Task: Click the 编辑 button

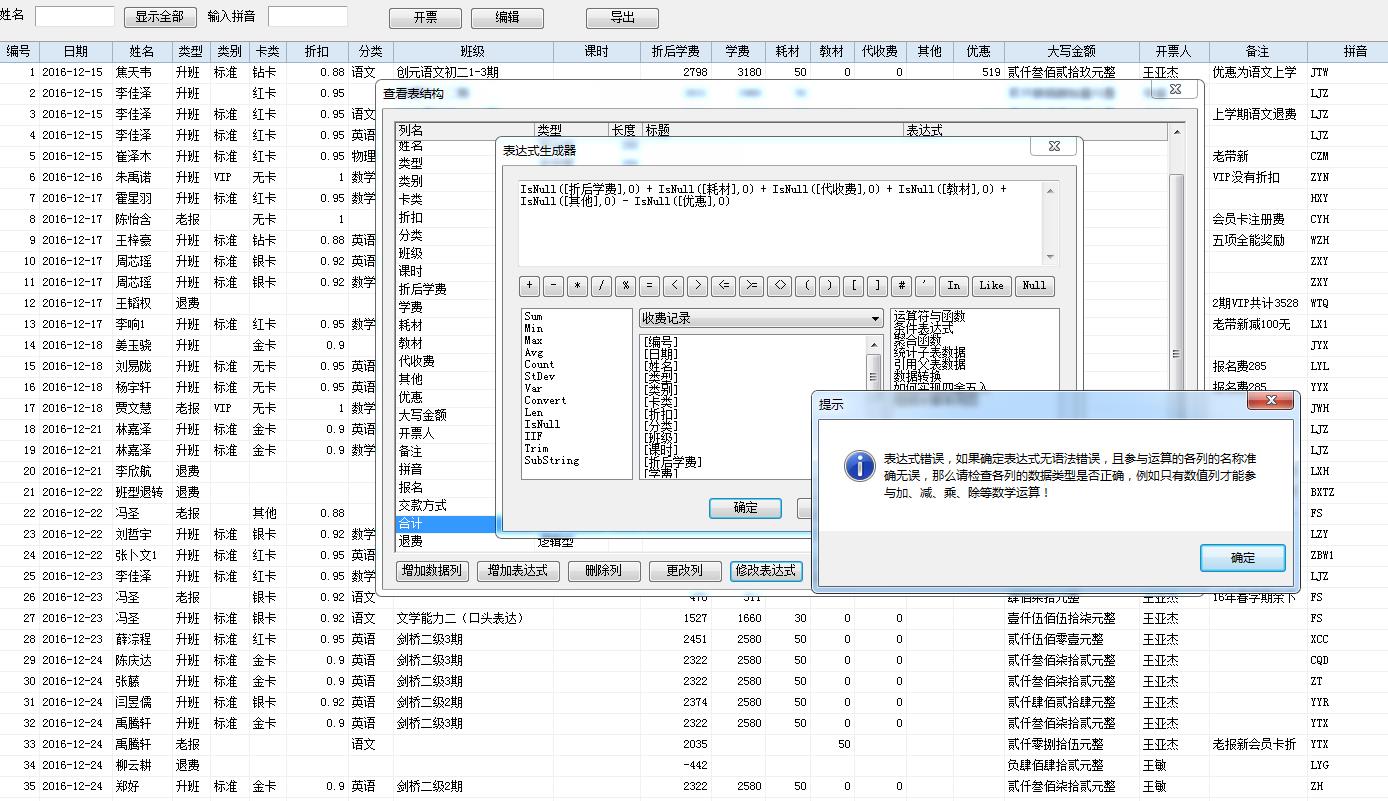Action: (507, 18)
